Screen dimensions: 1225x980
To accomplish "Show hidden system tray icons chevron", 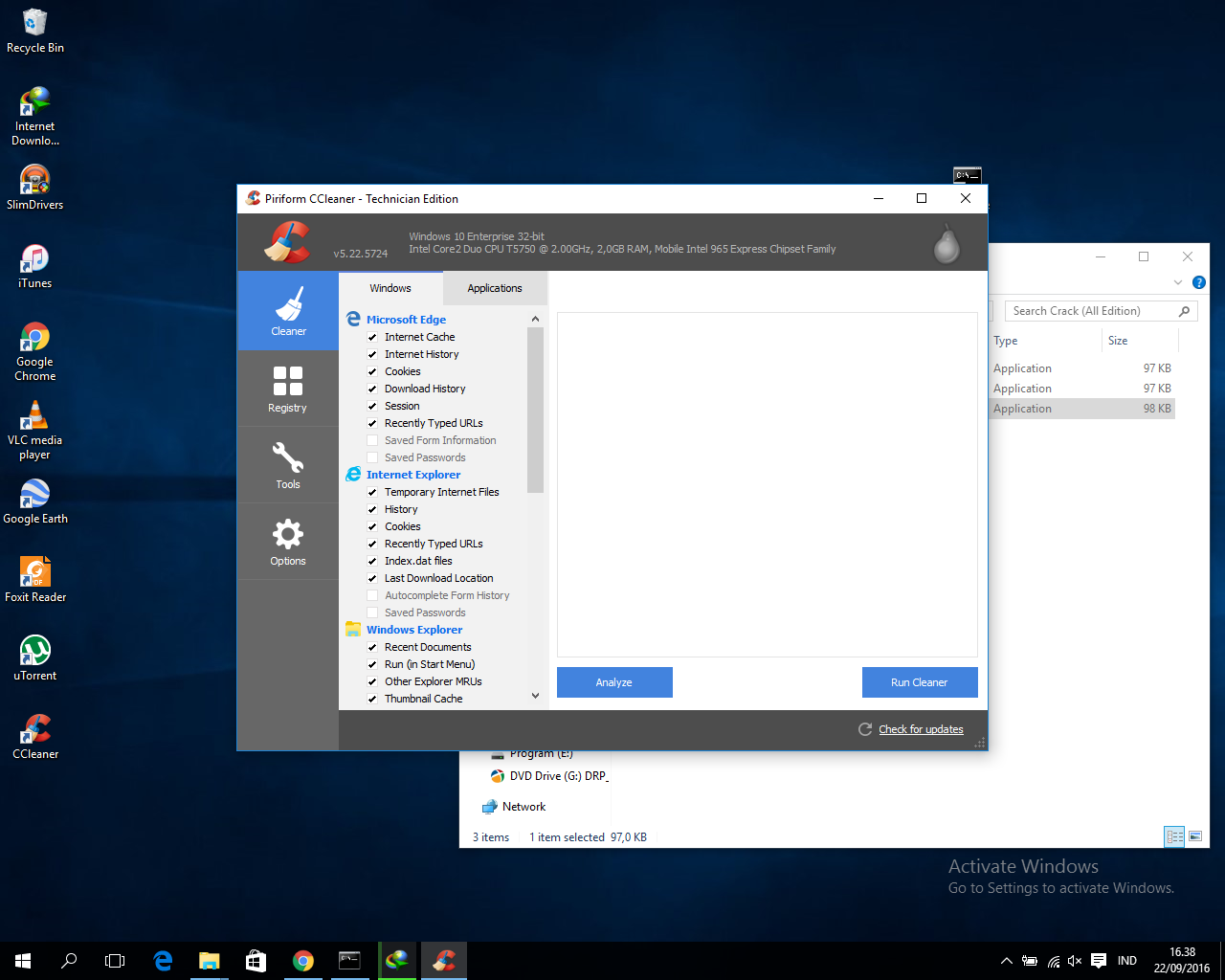I will (x=1006, y=961).
